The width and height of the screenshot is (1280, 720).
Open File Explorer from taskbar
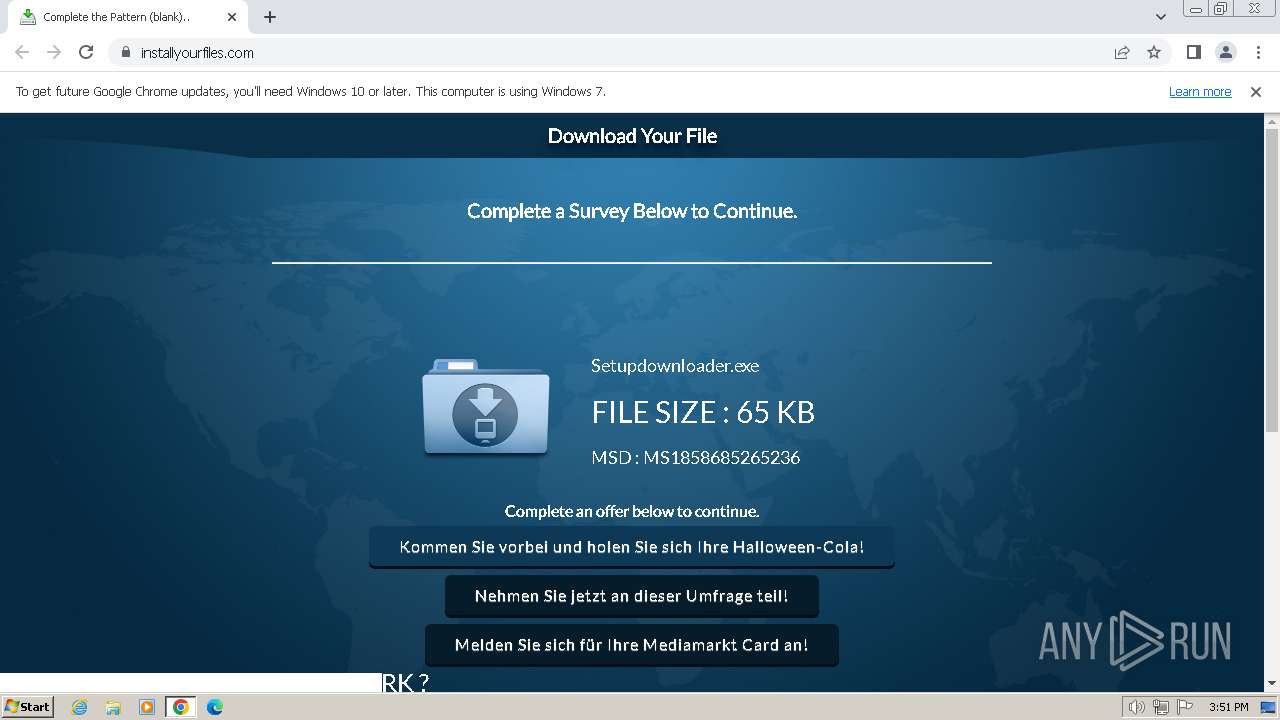(113, 707)
